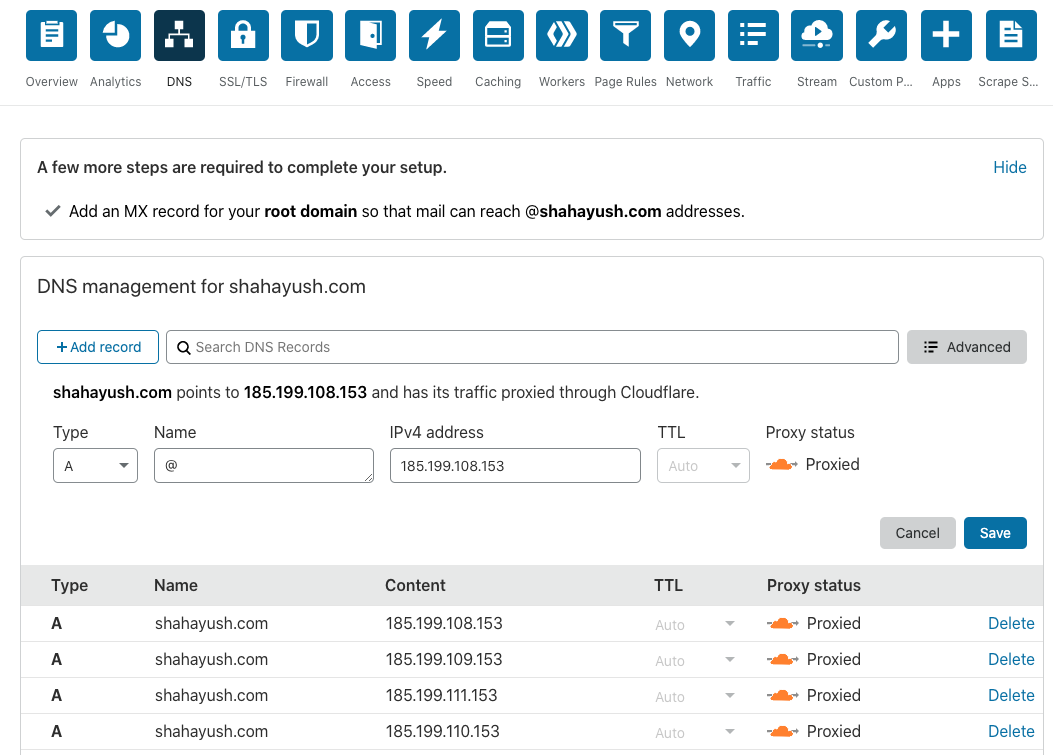The image size is (1053, 755).
Task: Click the Content column header
Action: coord(415,586)
